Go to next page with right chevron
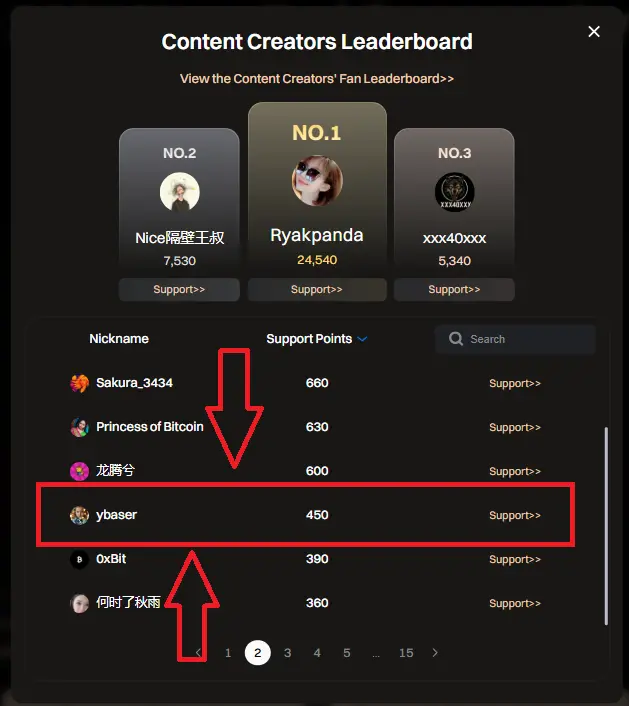The height and width of the screenshot is (706, 629). click(434, 652)
